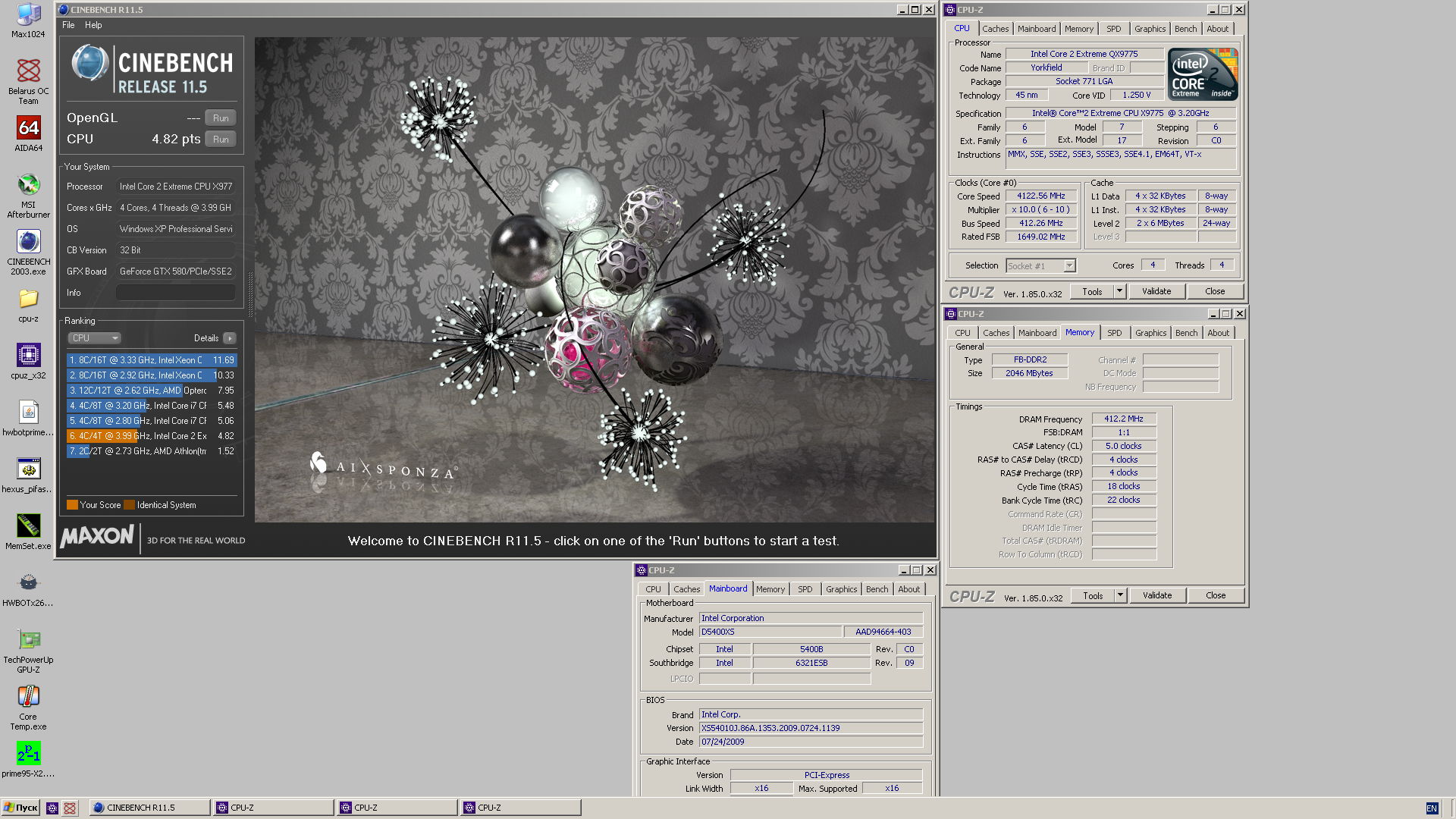This screenshot has width=1456, height=819.
Task: Click Tools button in top CPU-Z window
Action: tap(1092, 291)
